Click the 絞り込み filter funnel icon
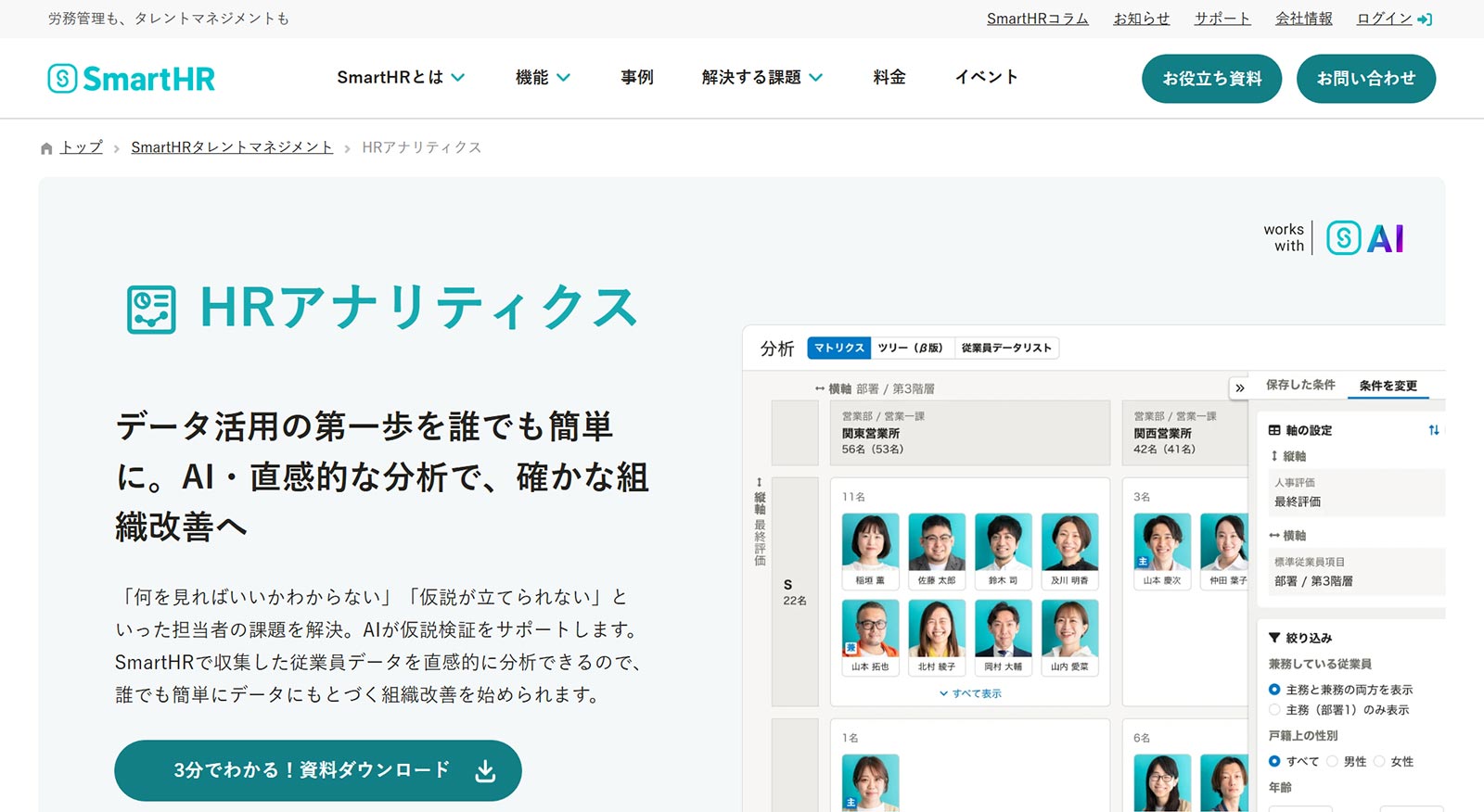 pos(1274,638)
